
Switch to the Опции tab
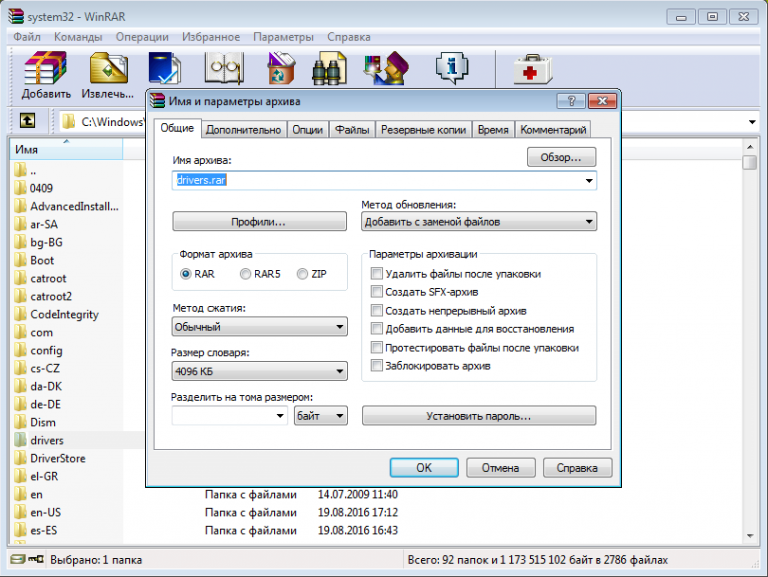308,130
